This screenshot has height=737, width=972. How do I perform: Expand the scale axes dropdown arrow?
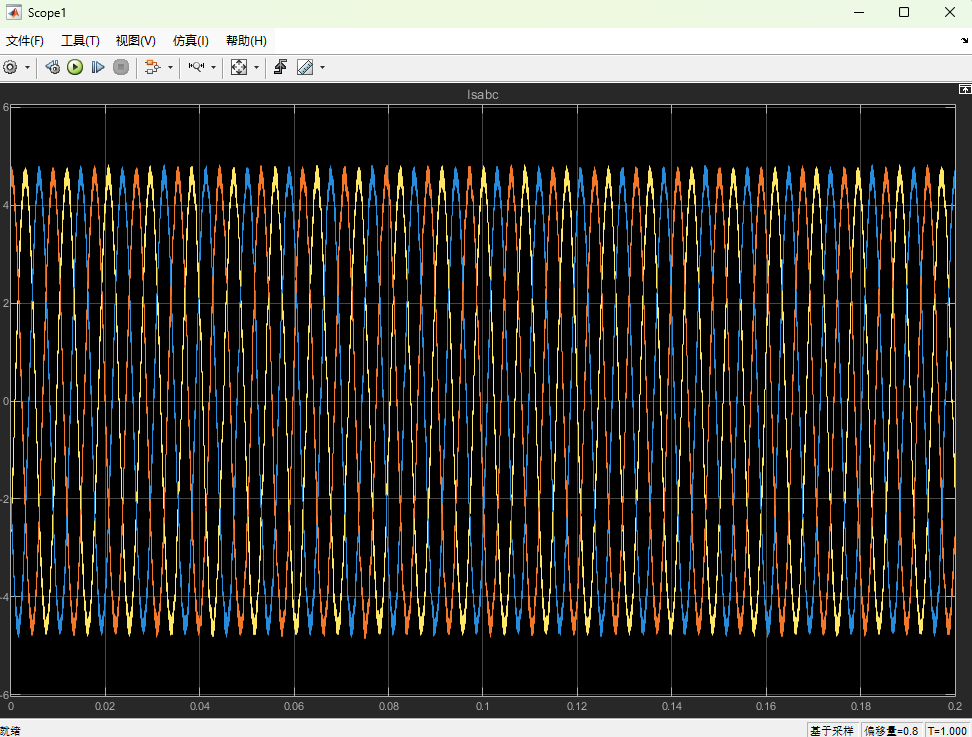coord(256,67)
